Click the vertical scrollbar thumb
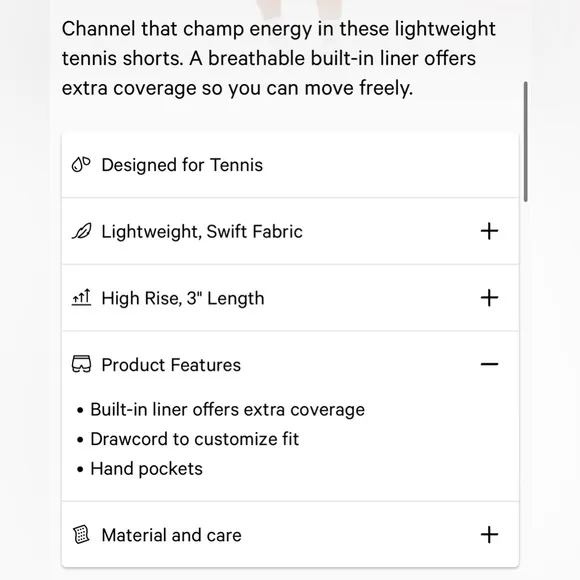The width and height of the screenshot is (580, 580). point(526,142)
